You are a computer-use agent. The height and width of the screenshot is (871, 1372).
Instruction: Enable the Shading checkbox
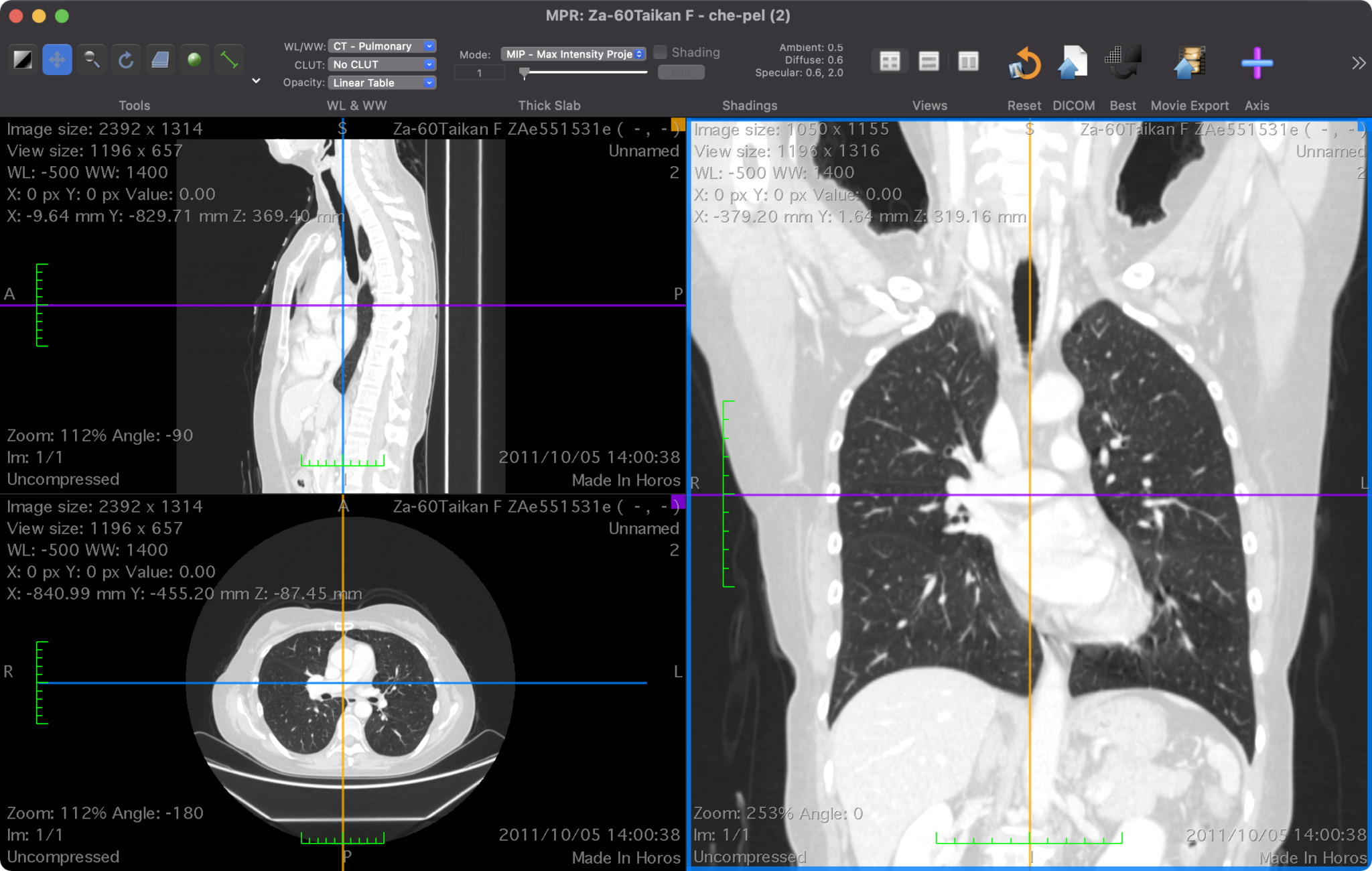[x=661, y=52]
